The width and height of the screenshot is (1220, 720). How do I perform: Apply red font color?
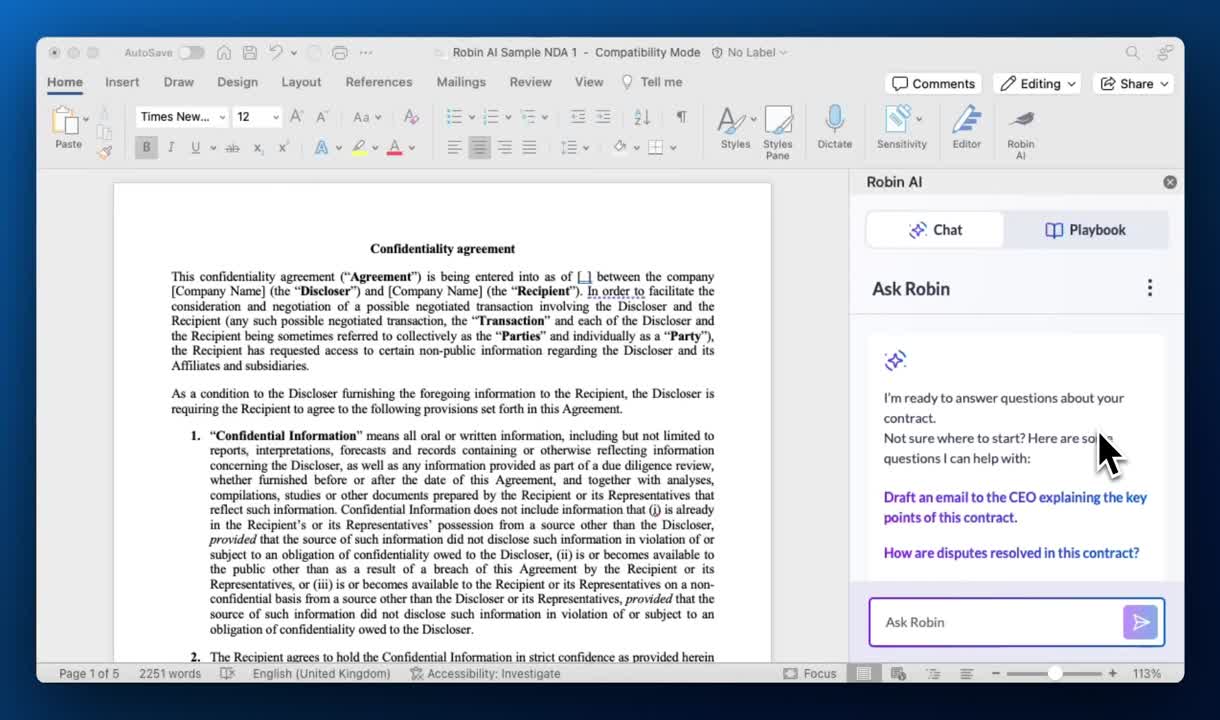coord(394,148)
